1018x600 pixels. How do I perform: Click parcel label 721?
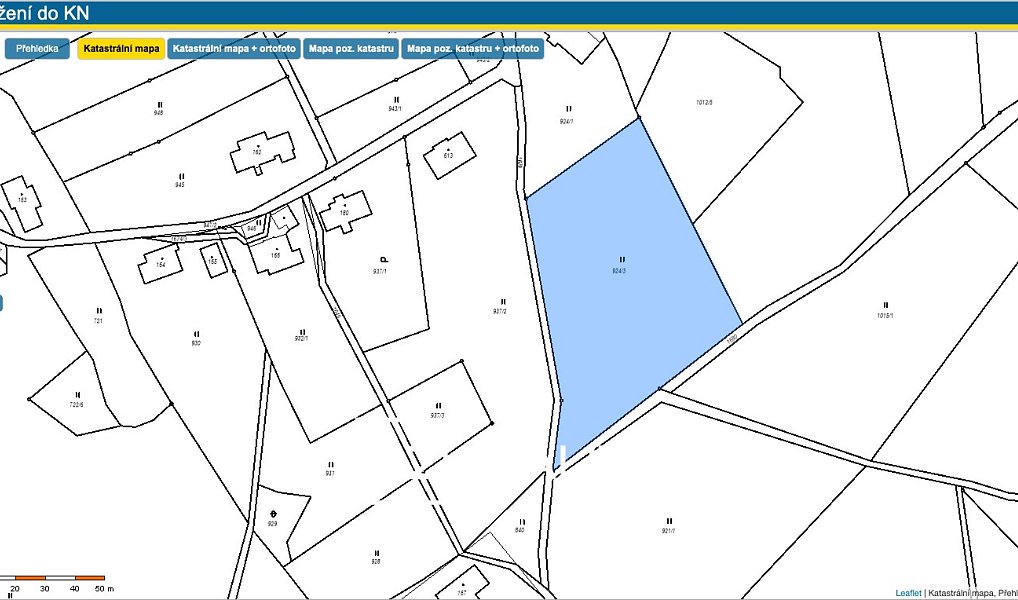coord(98,321)
